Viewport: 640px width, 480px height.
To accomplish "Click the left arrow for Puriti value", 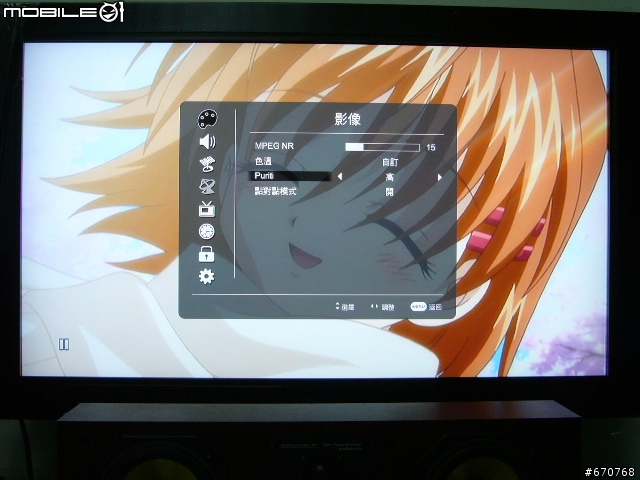I will pyautogui.click(x=340, y=177).
